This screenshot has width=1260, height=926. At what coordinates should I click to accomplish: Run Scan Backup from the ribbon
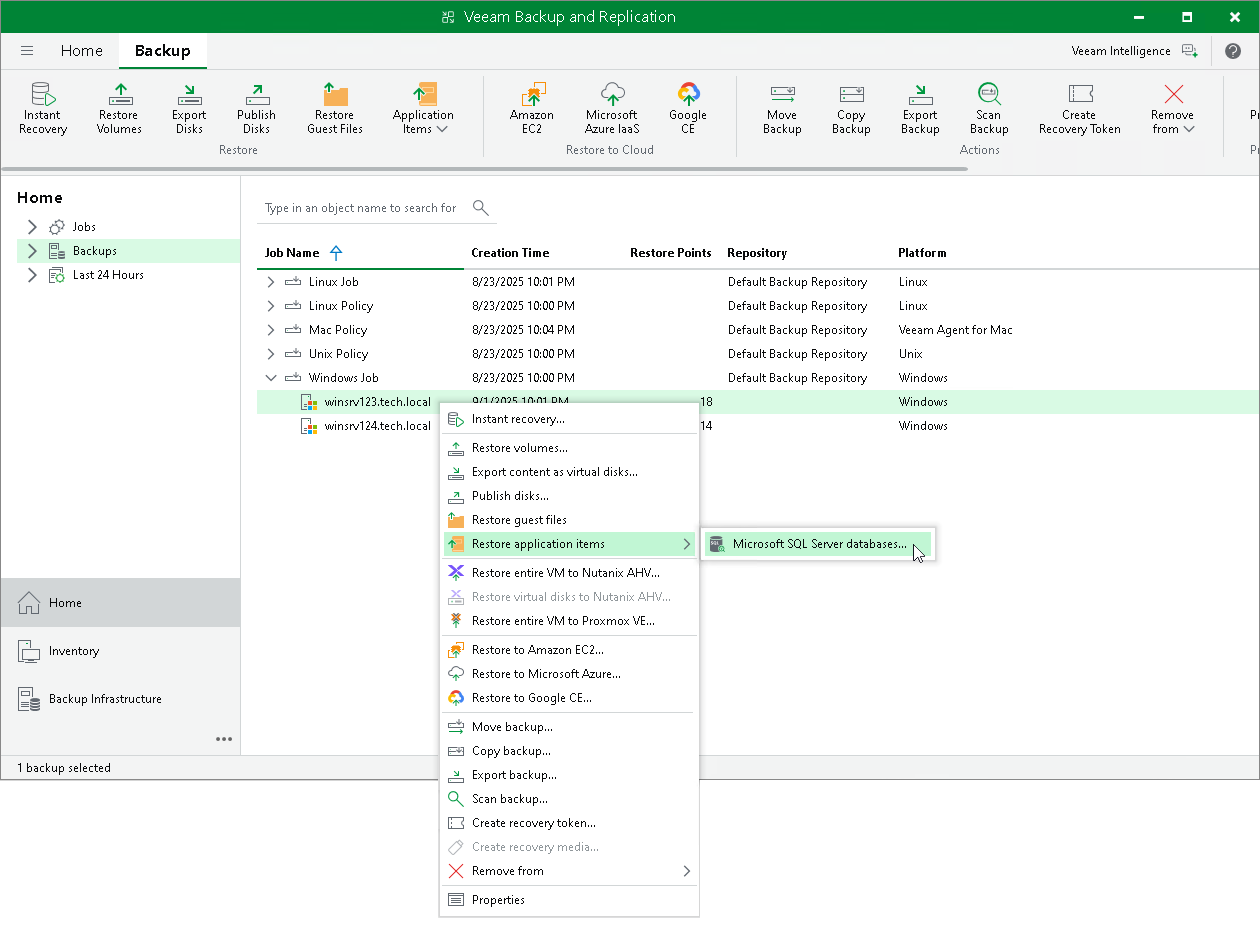(989, 108)
